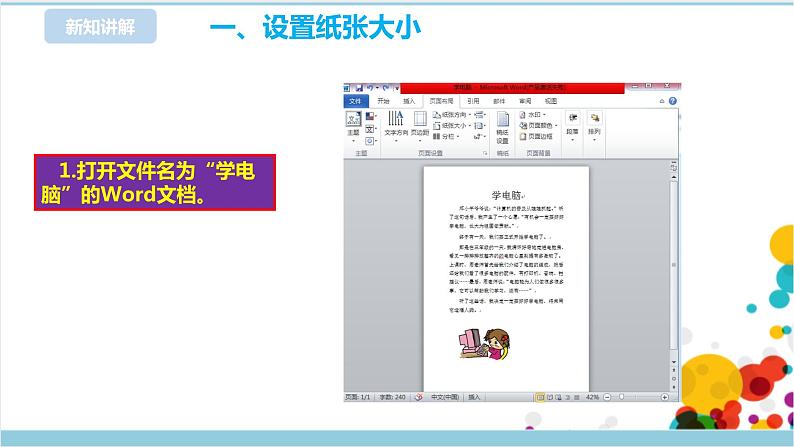Switch to the 开始 (Home) tab
The image size is (794, 447).
click(x=383, y=101)
